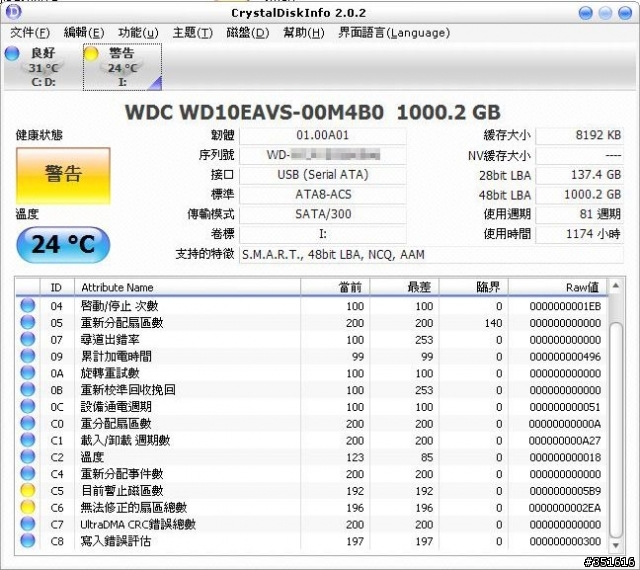Viewport: 640px width, 570px height.
Task: Open the 幫助(H) menu
Action: click(304, 33)
